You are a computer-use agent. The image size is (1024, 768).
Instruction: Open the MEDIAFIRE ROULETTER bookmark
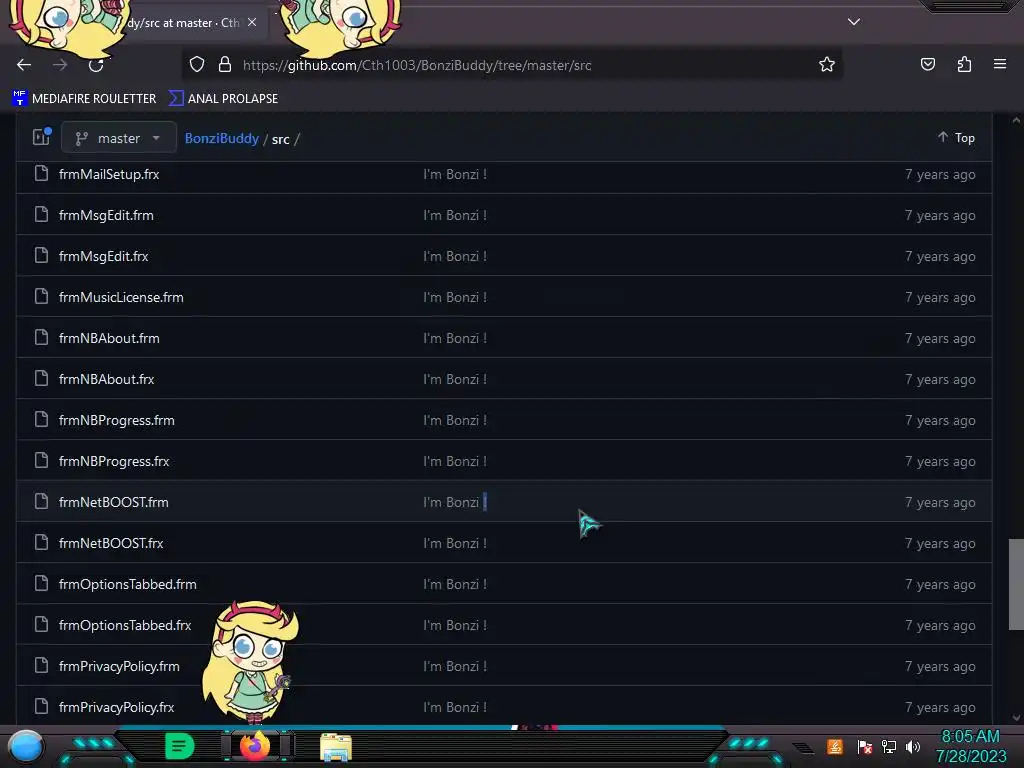pyautogui.click(x=84, y=99)
